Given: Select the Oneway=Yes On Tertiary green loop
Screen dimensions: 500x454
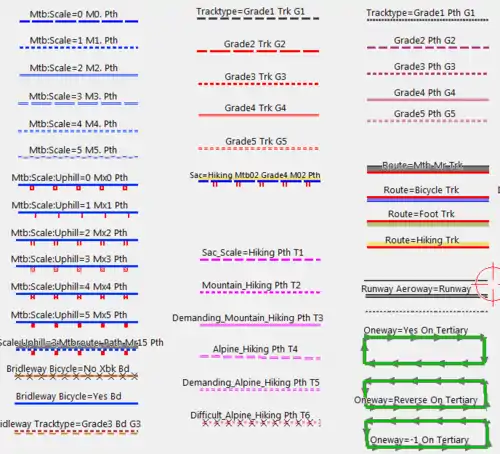Looking at the screenshot, I should [424, 350].
